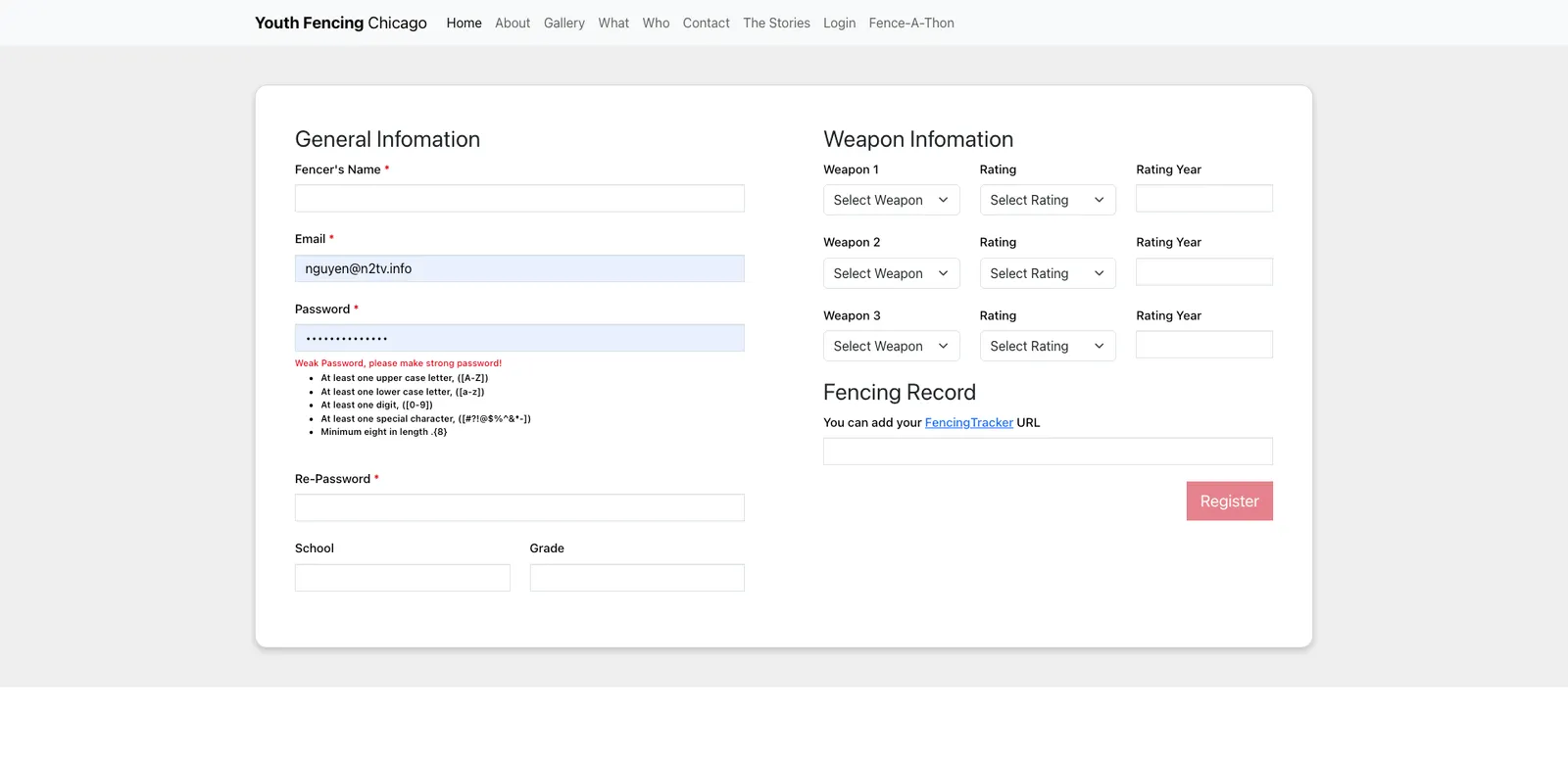Click the 'Weapon Infomation' heading
This screenshot has height=762, width=1568.
[x=918, y=139]
